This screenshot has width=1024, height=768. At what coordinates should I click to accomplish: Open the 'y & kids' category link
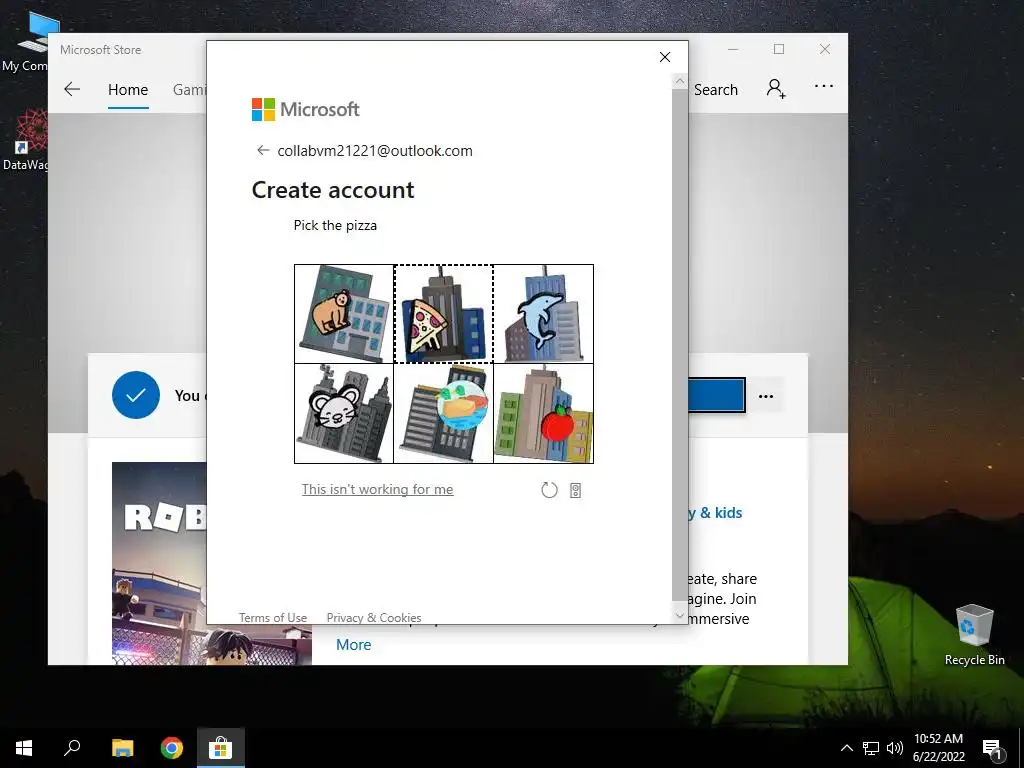[715, 513]
